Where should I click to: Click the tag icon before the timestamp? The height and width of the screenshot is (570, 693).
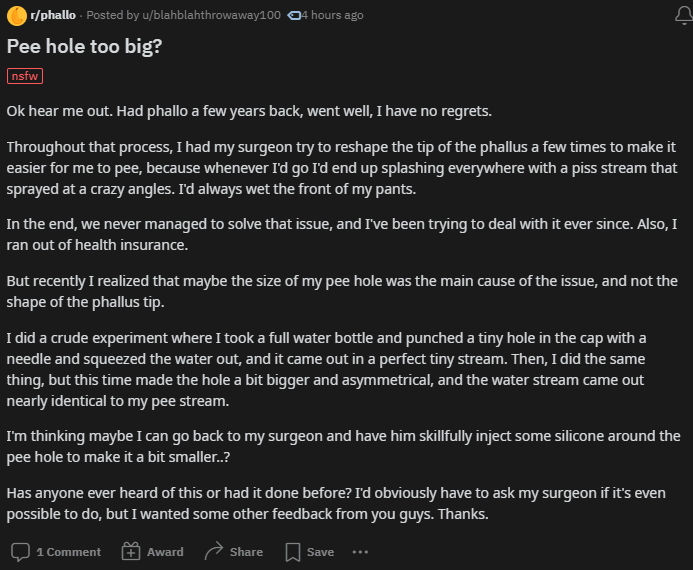click(x=294, y=15)
